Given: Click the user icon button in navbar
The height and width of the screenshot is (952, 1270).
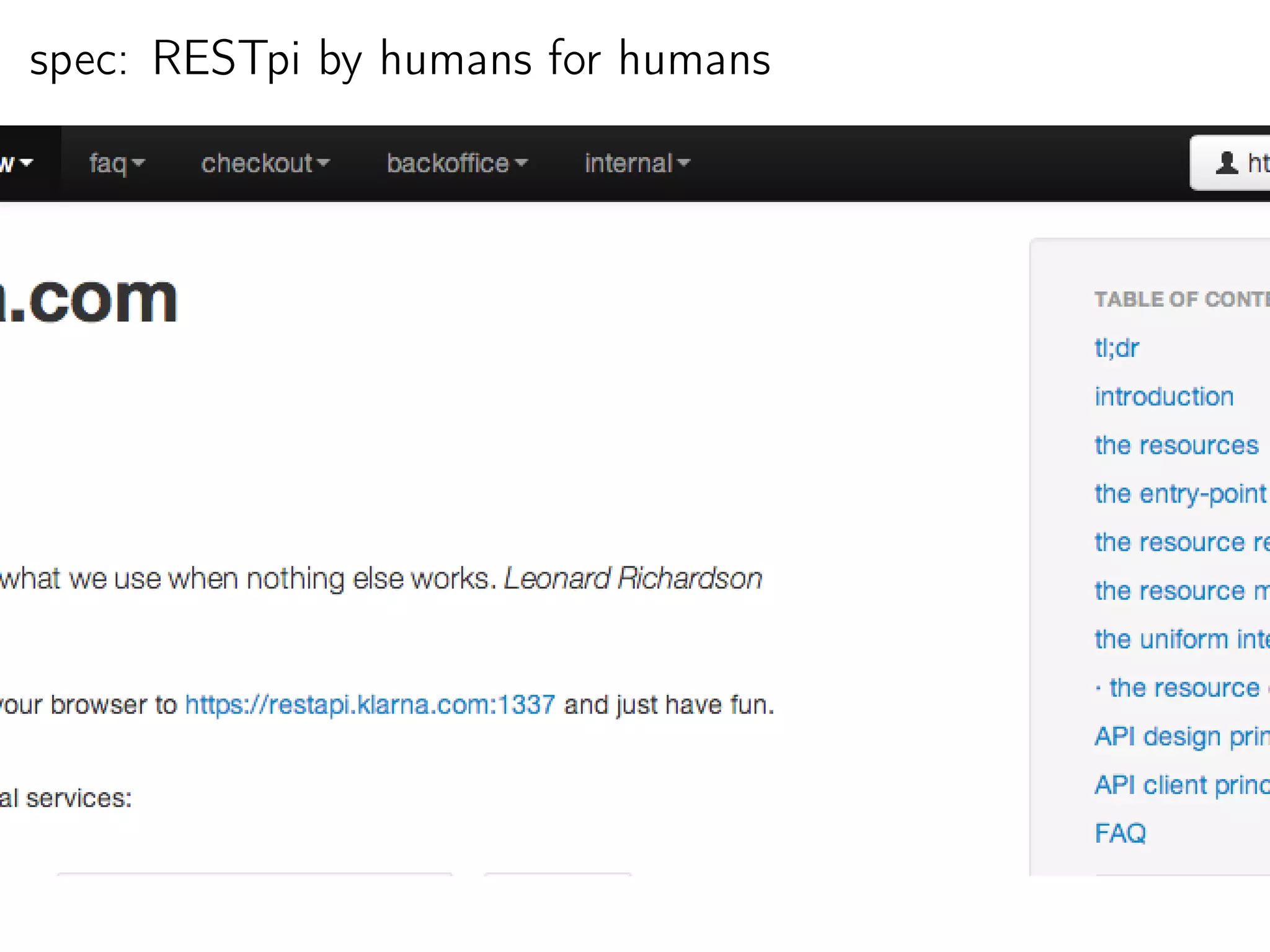Looking at the screenshot, I should click(1230, 163).
